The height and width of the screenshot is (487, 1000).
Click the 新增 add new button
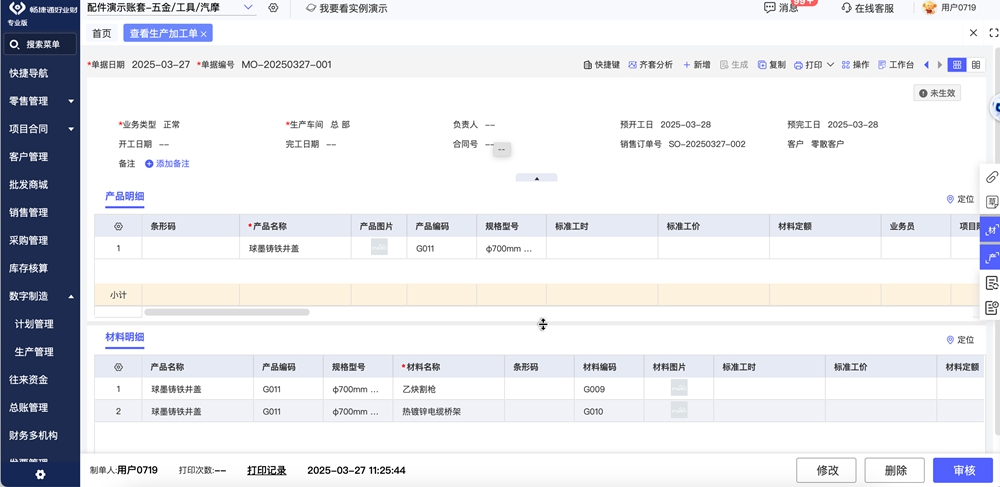click(x=696, y=65)
